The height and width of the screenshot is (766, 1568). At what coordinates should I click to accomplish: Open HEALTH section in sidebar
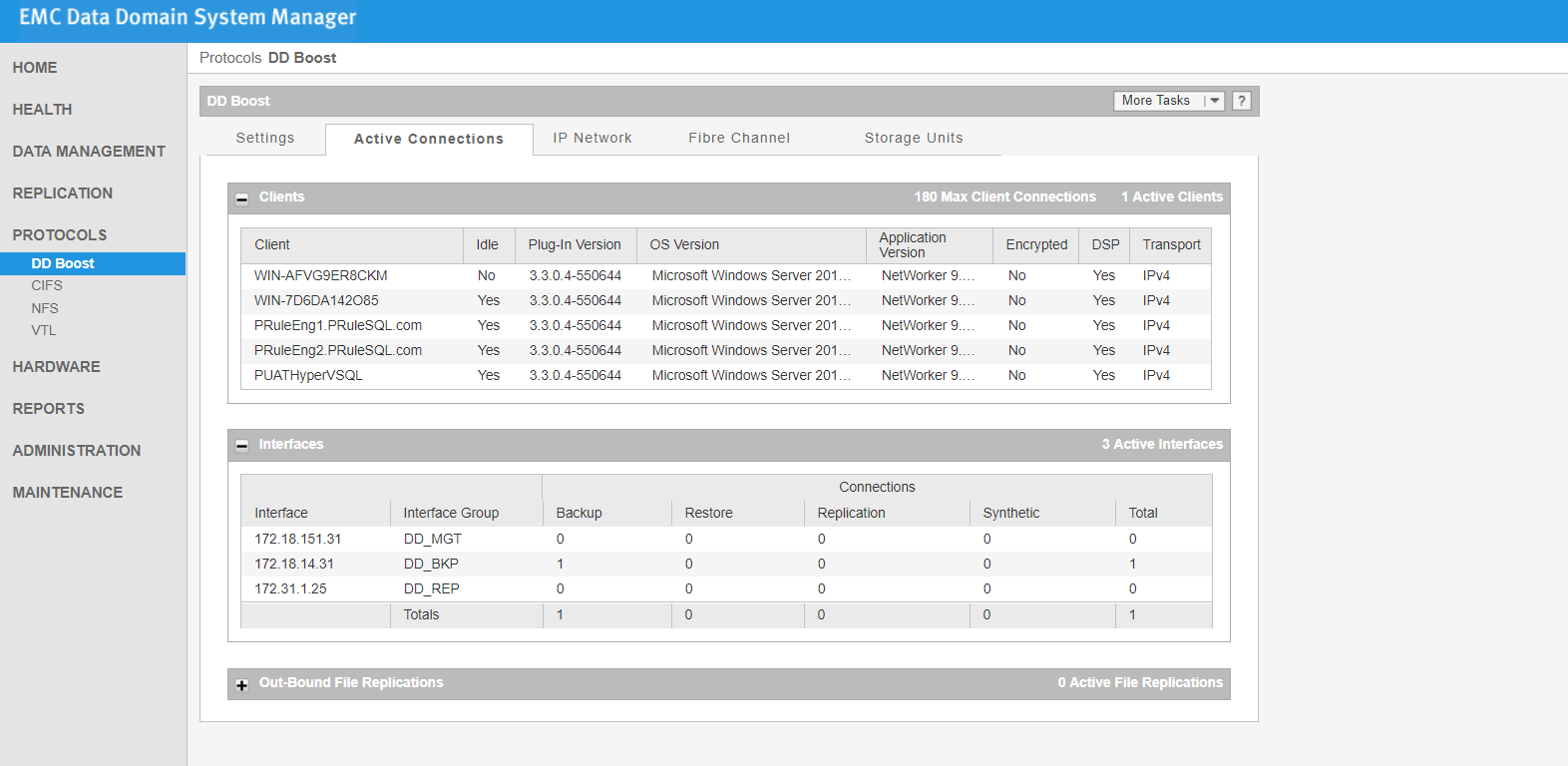point(42,110)
